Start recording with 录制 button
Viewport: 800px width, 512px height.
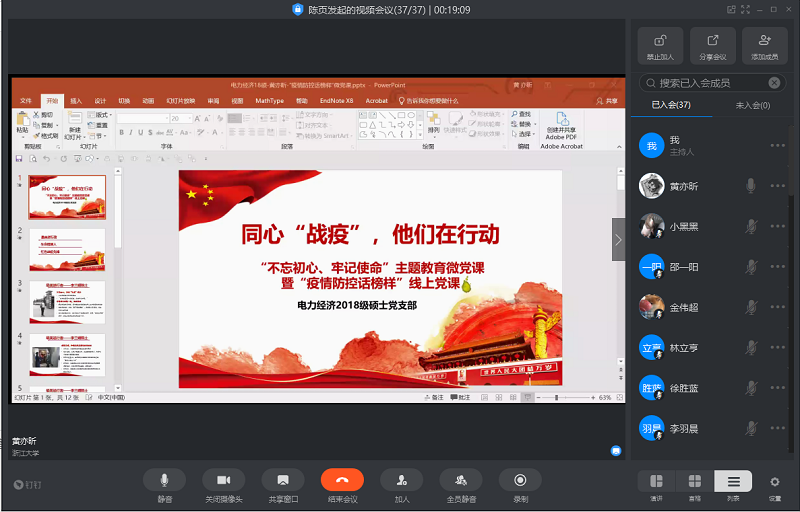[520, 480]
